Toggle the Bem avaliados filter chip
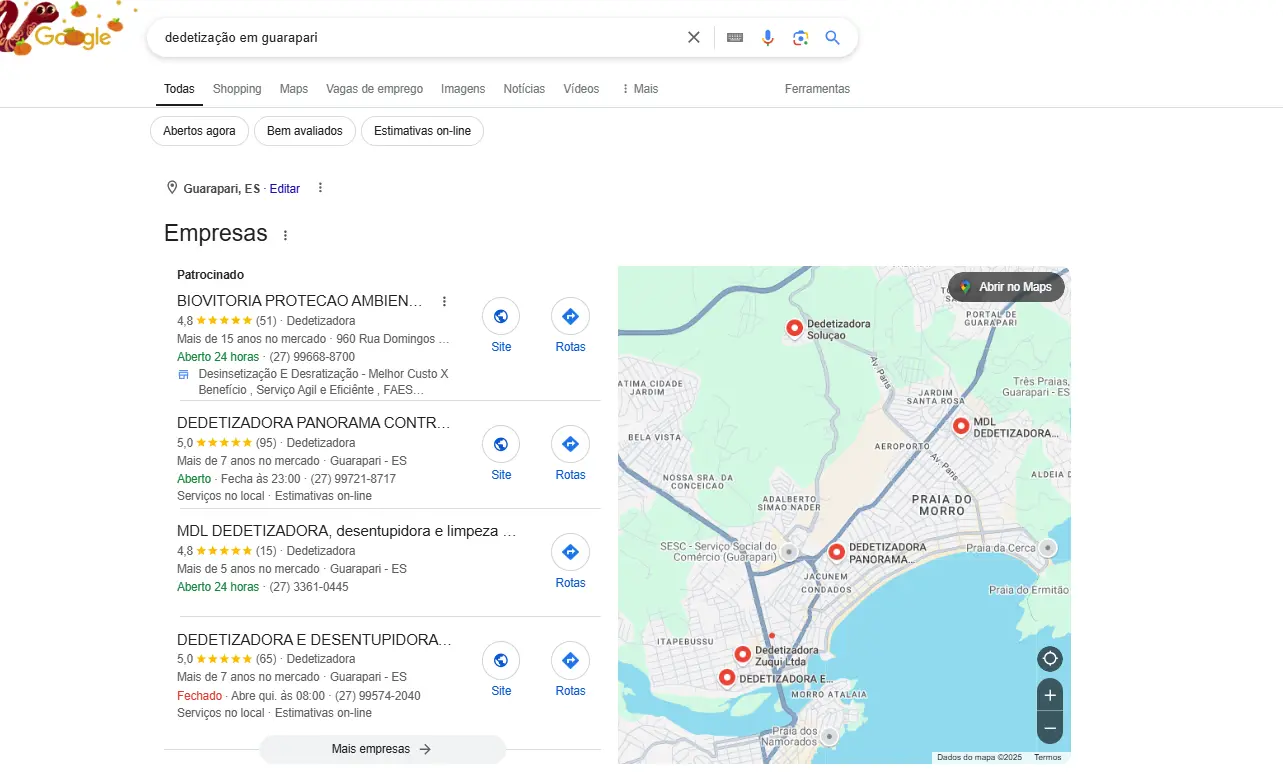The width and height of the screenshot is (1283, 776). click(304, 131)
